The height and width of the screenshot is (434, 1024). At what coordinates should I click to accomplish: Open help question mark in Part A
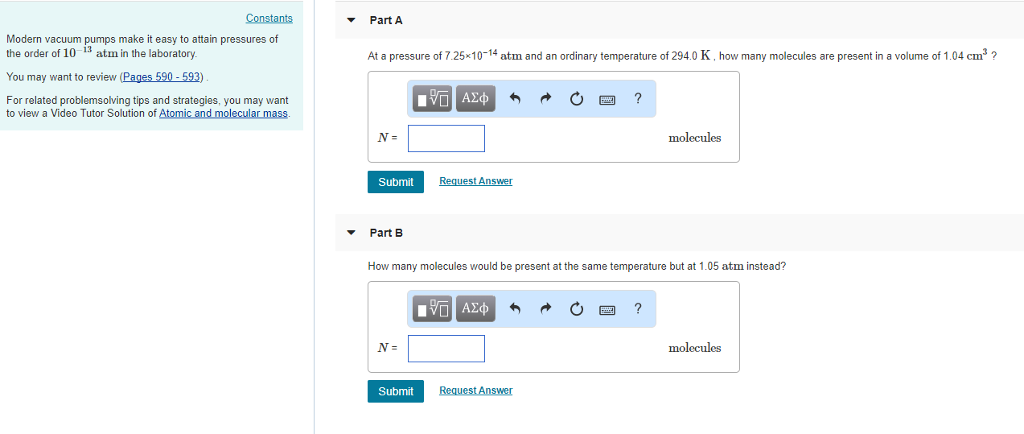tap(638, 98)
